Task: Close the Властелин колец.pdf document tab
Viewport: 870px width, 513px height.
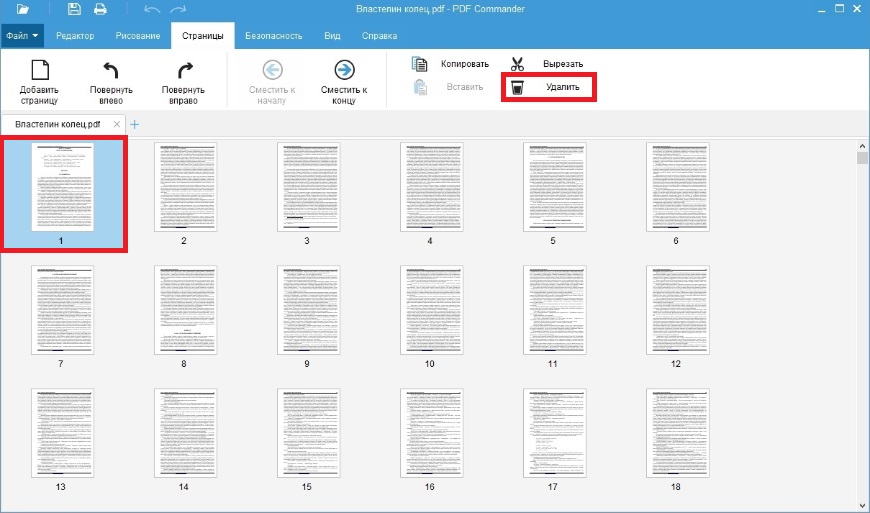Action: click(x=117, y=124)
